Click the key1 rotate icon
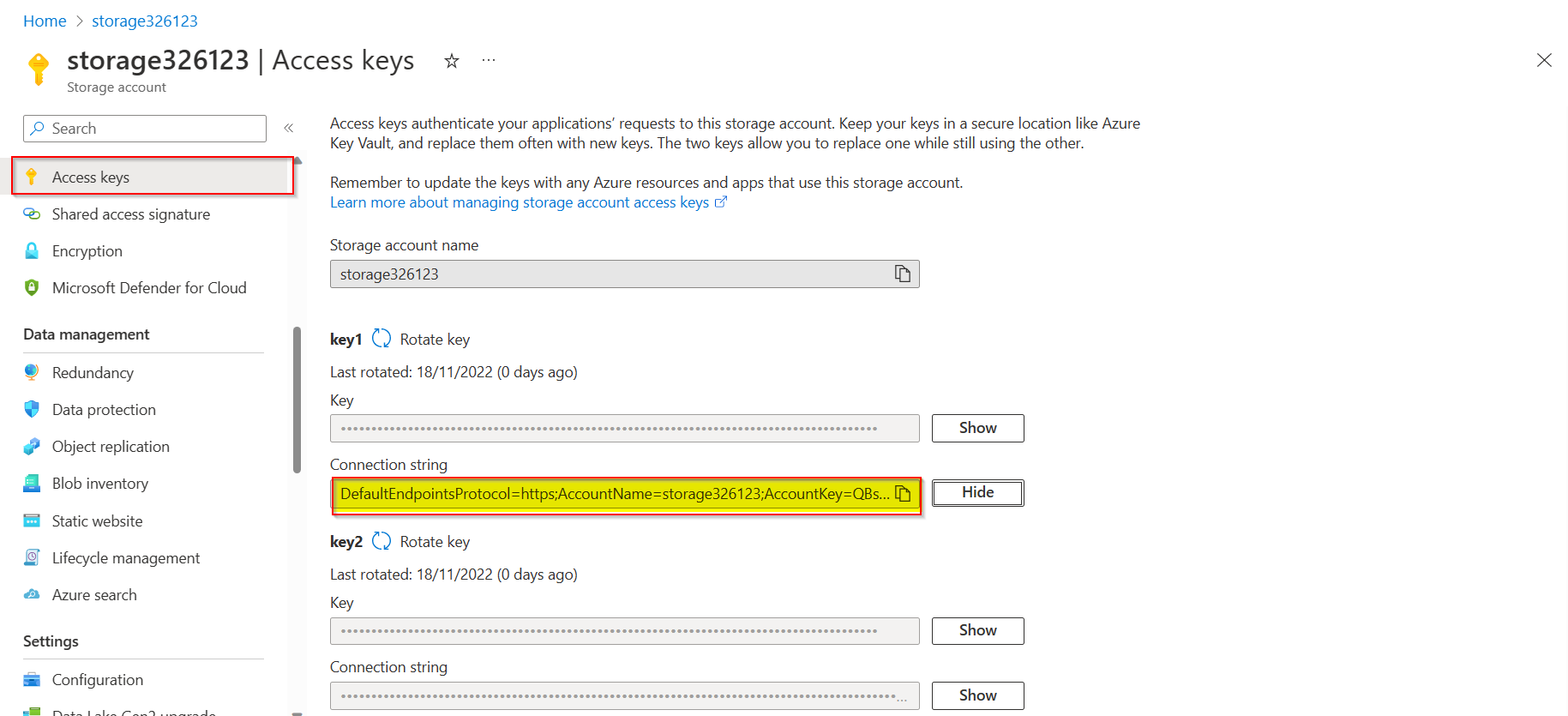The width and height of the screenshot is (1568, 716). pyautogui.click(x=381, y=339)
